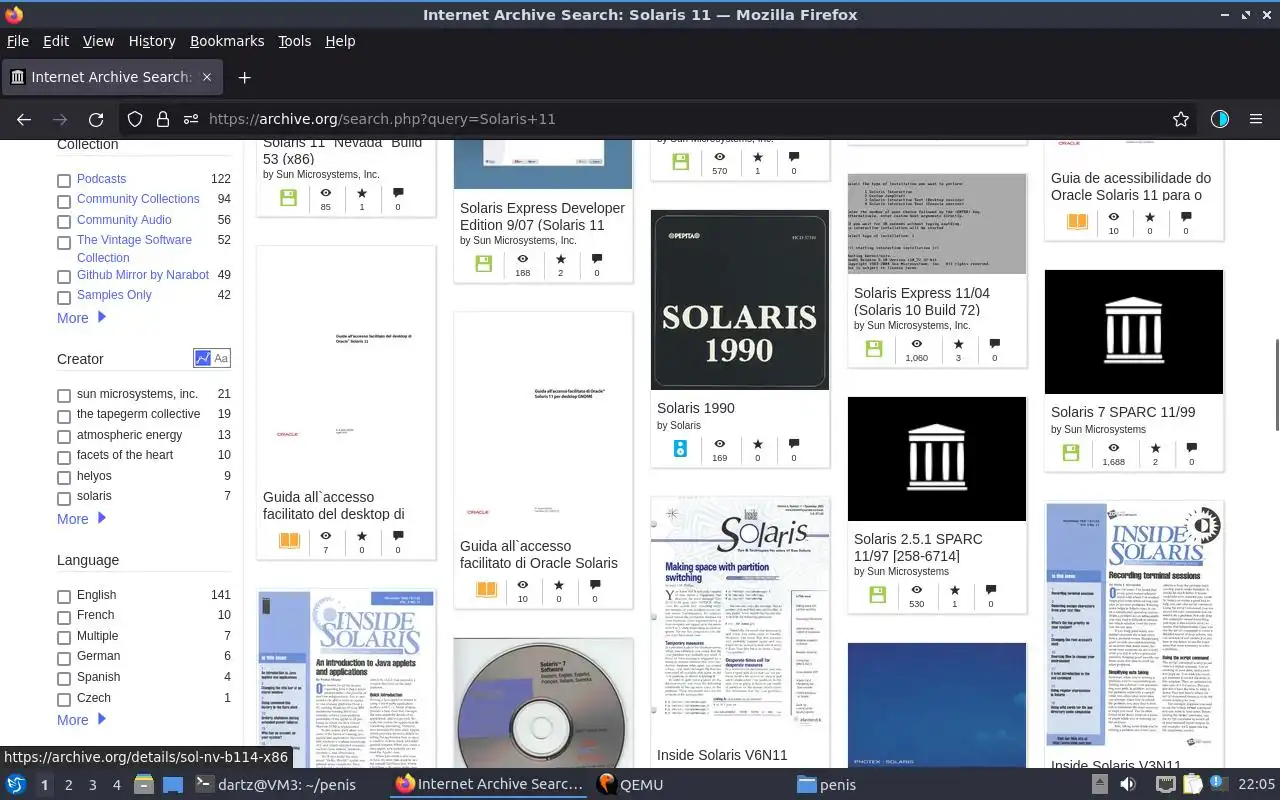Open the Inside Solaris V6N11 title
This screenshot has width=1280, height=800.
722,755
